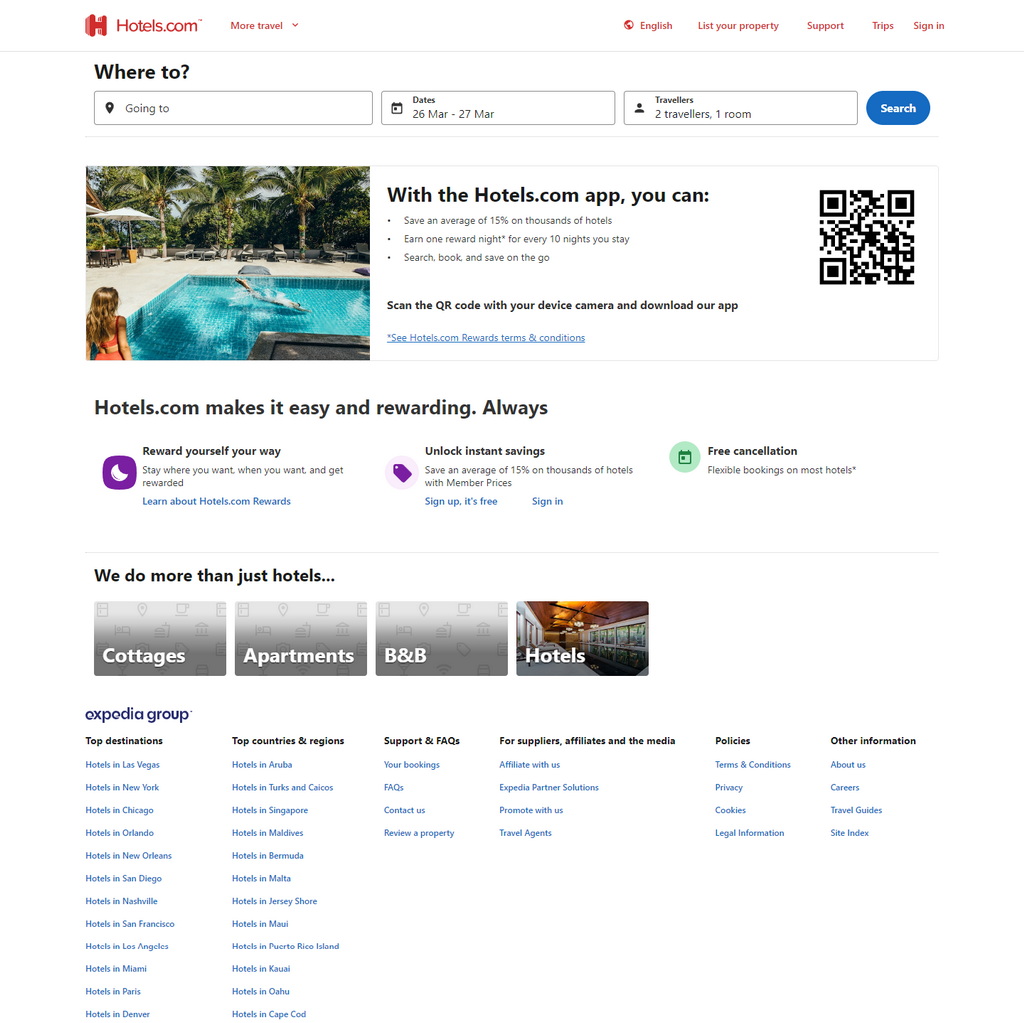
Task: Open the FAQs footer link
Action: 394,787
